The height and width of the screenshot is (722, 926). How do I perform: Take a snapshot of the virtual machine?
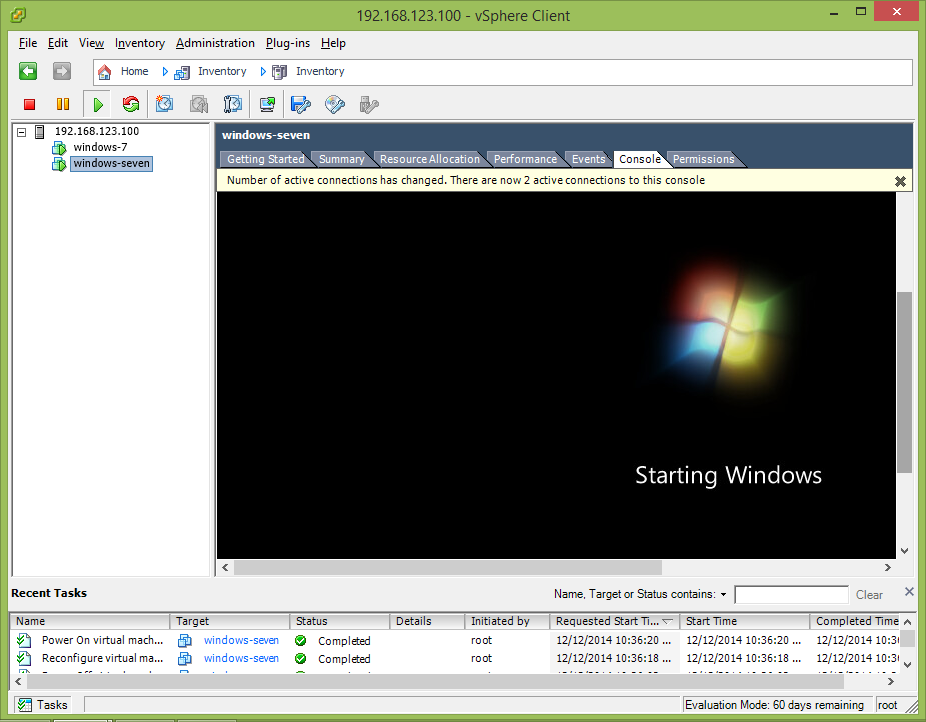(x=164, y=104)
